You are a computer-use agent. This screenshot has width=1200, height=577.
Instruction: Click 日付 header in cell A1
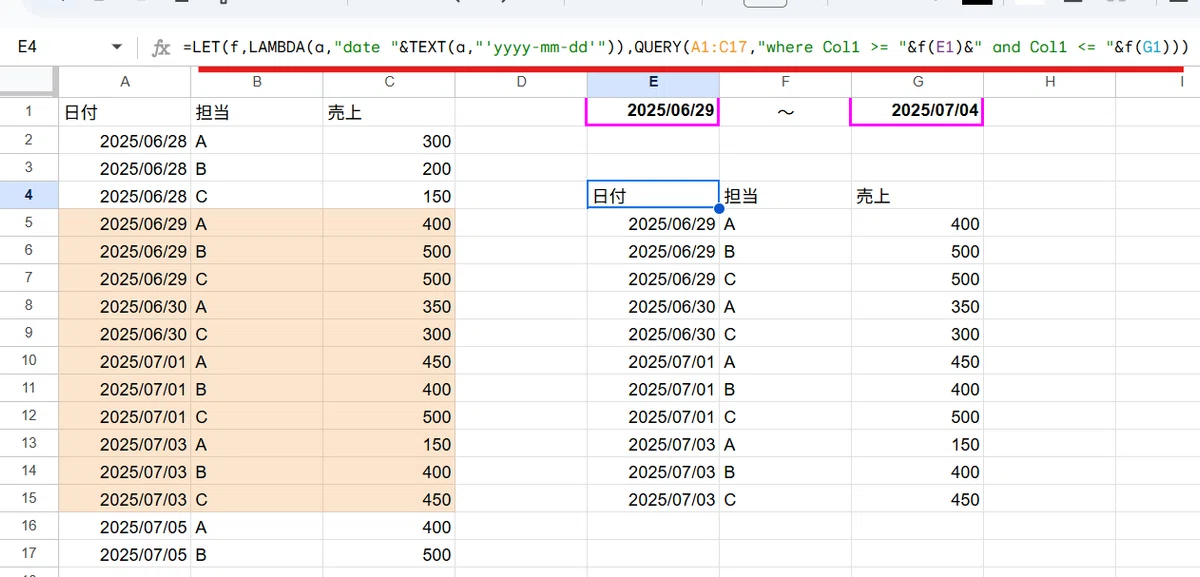[x=125, y=112]
